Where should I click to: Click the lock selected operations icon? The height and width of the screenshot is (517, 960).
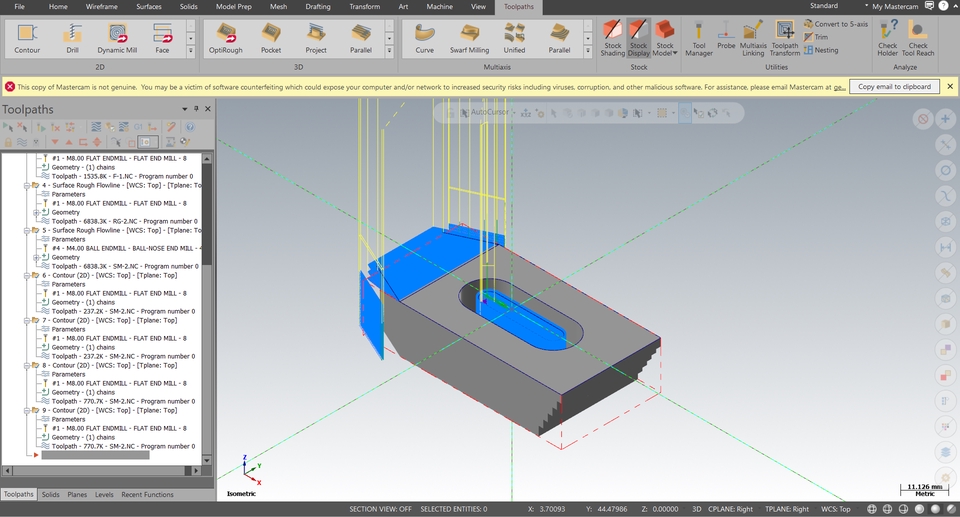(8, 142)
